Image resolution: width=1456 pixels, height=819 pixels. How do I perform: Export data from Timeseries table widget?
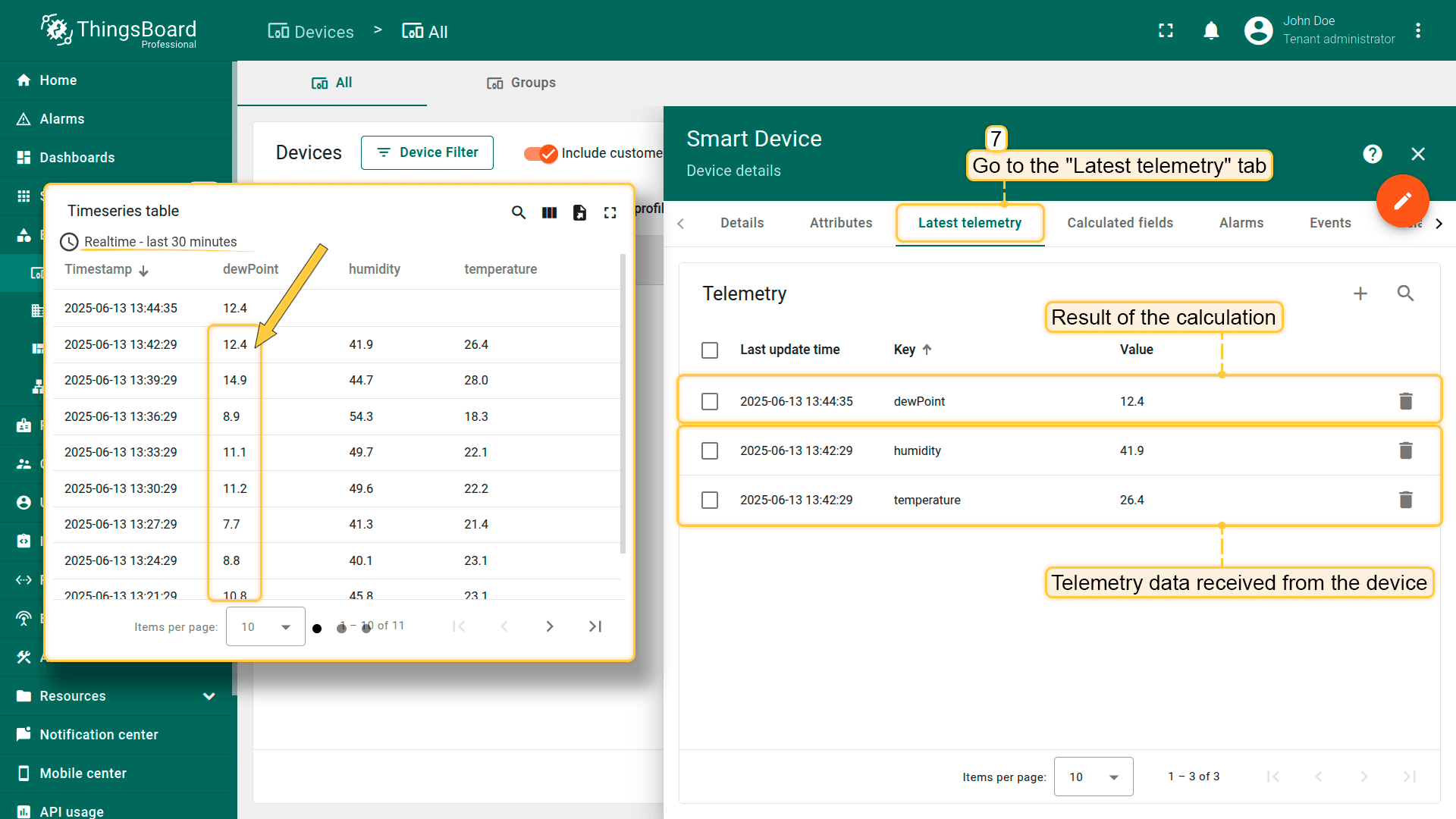click(579, 212)
